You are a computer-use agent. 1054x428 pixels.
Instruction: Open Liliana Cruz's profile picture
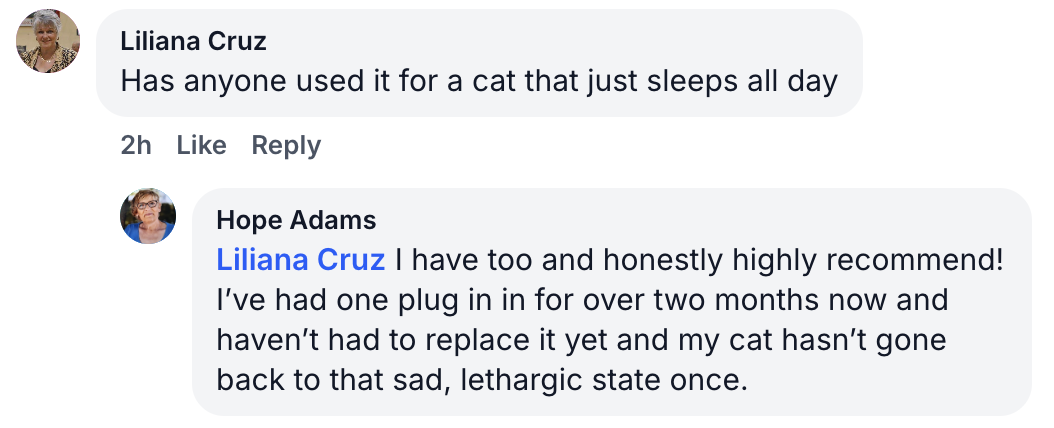(48, 41)
